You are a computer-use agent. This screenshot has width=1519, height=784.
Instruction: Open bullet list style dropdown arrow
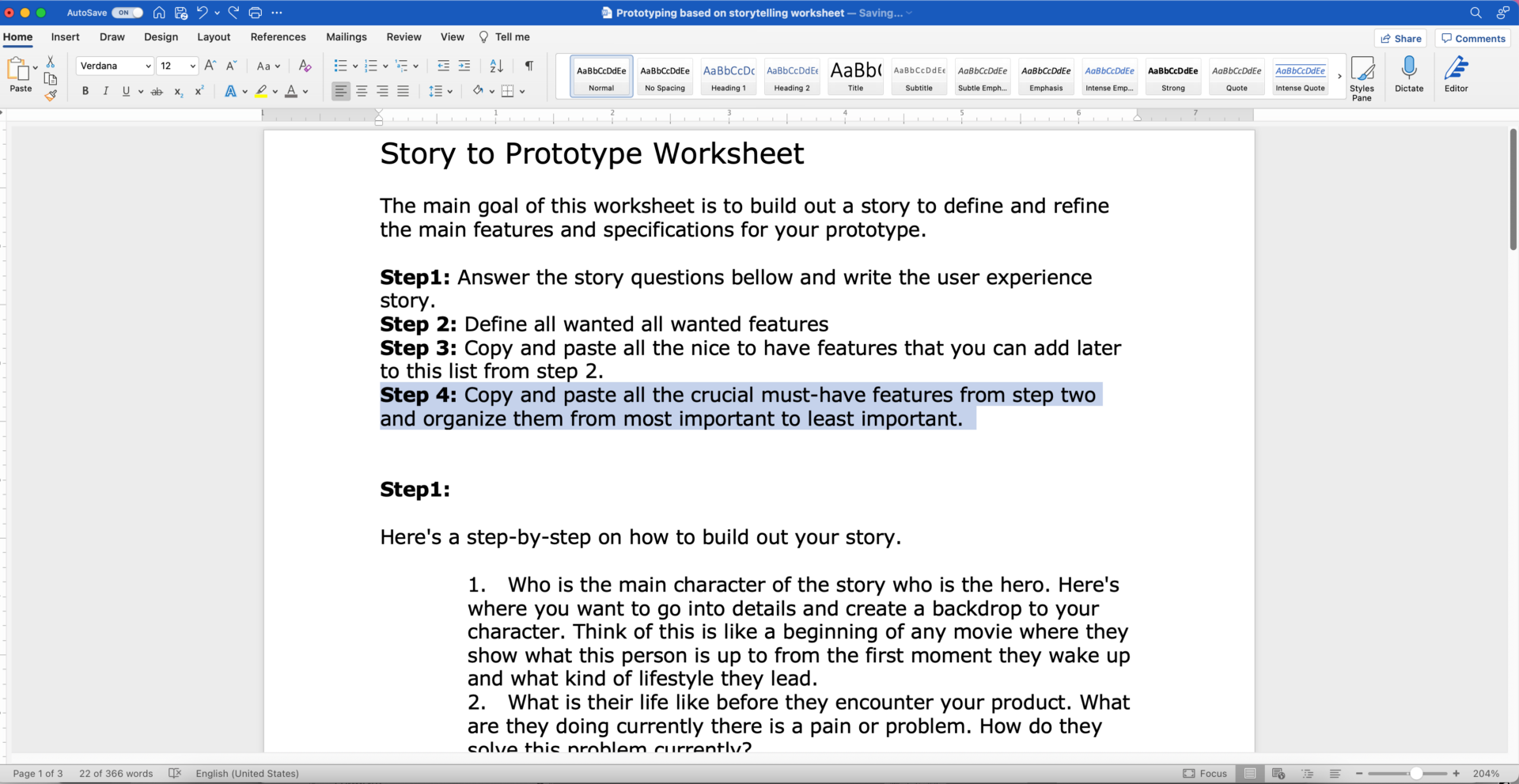(355, 66)
